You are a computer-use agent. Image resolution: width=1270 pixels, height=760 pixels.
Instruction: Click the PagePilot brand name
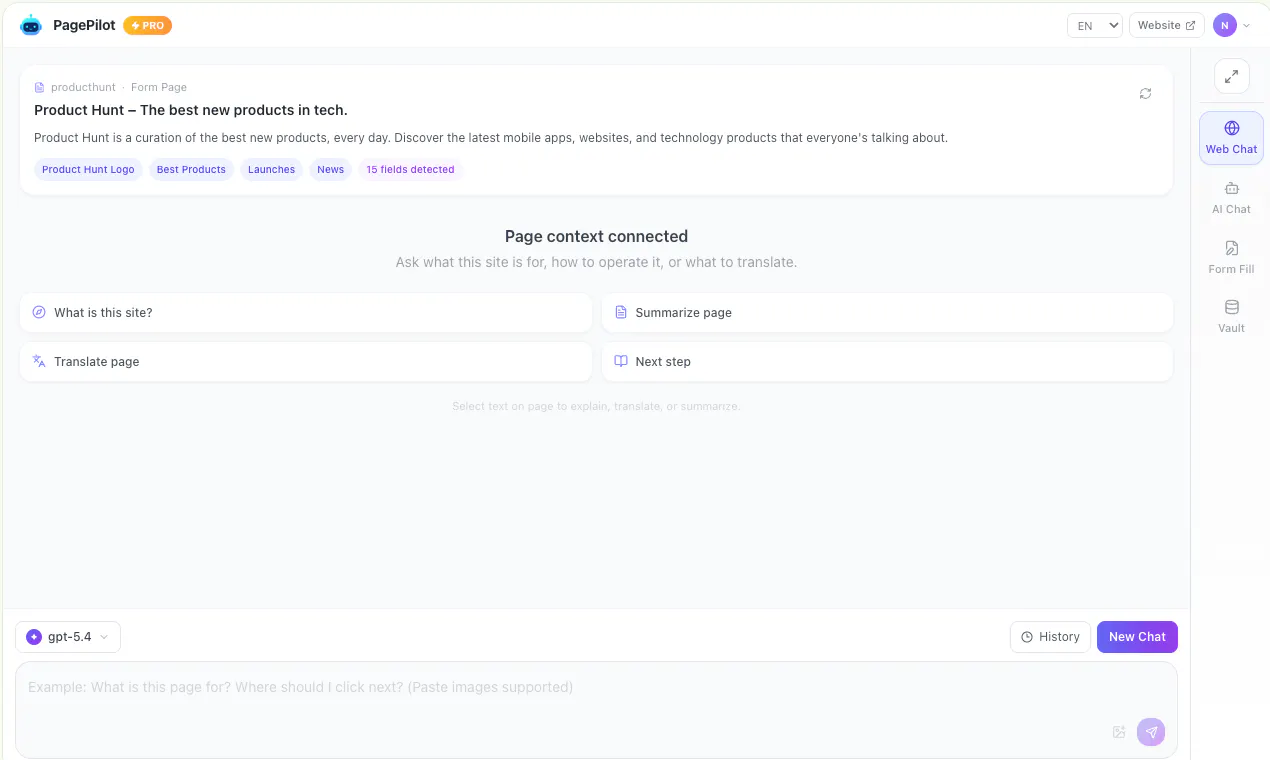coord(84,25)
